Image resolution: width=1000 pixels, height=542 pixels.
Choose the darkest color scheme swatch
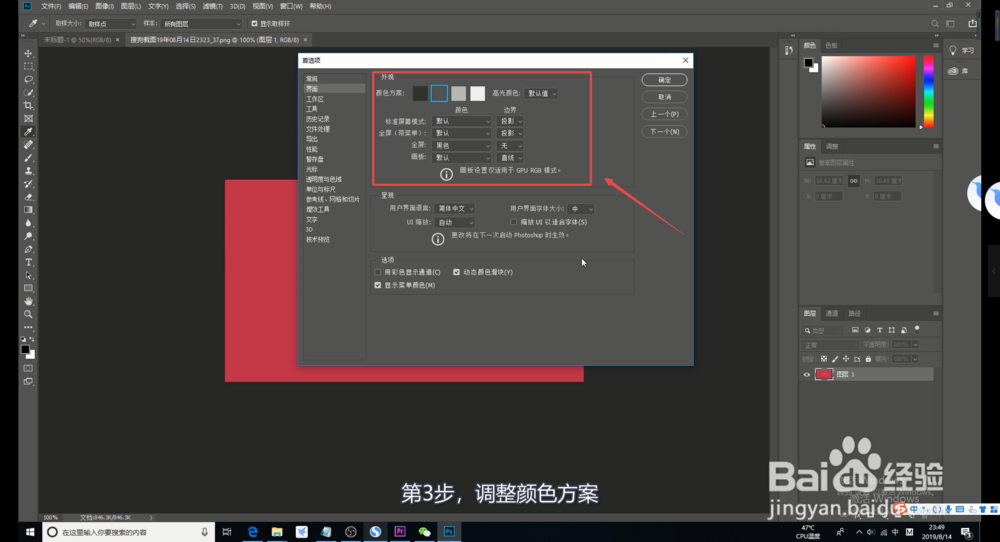tap(420, 94)
